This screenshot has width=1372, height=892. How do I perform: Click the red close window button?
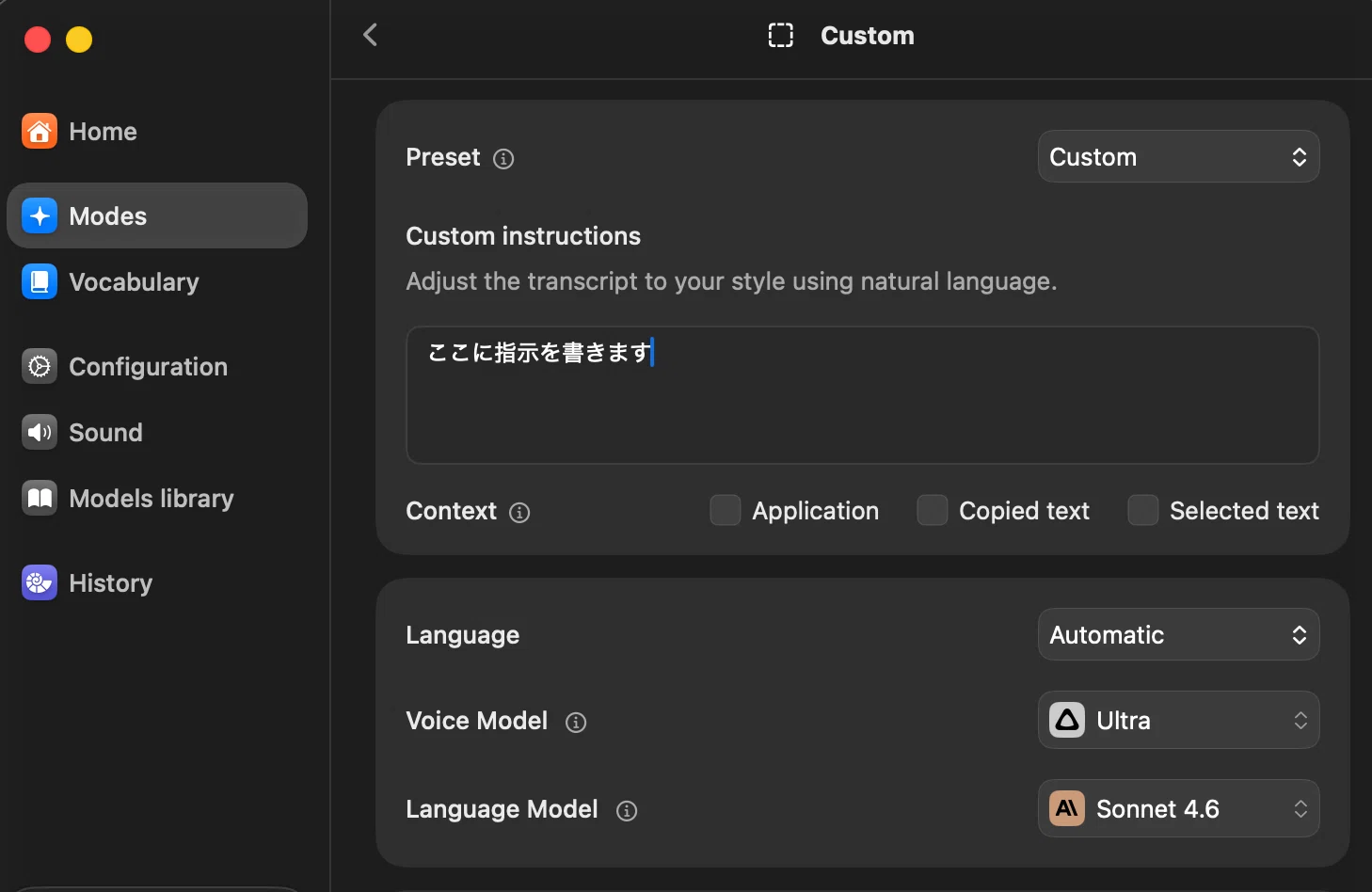pyautogui.click(x=38, y=40)
